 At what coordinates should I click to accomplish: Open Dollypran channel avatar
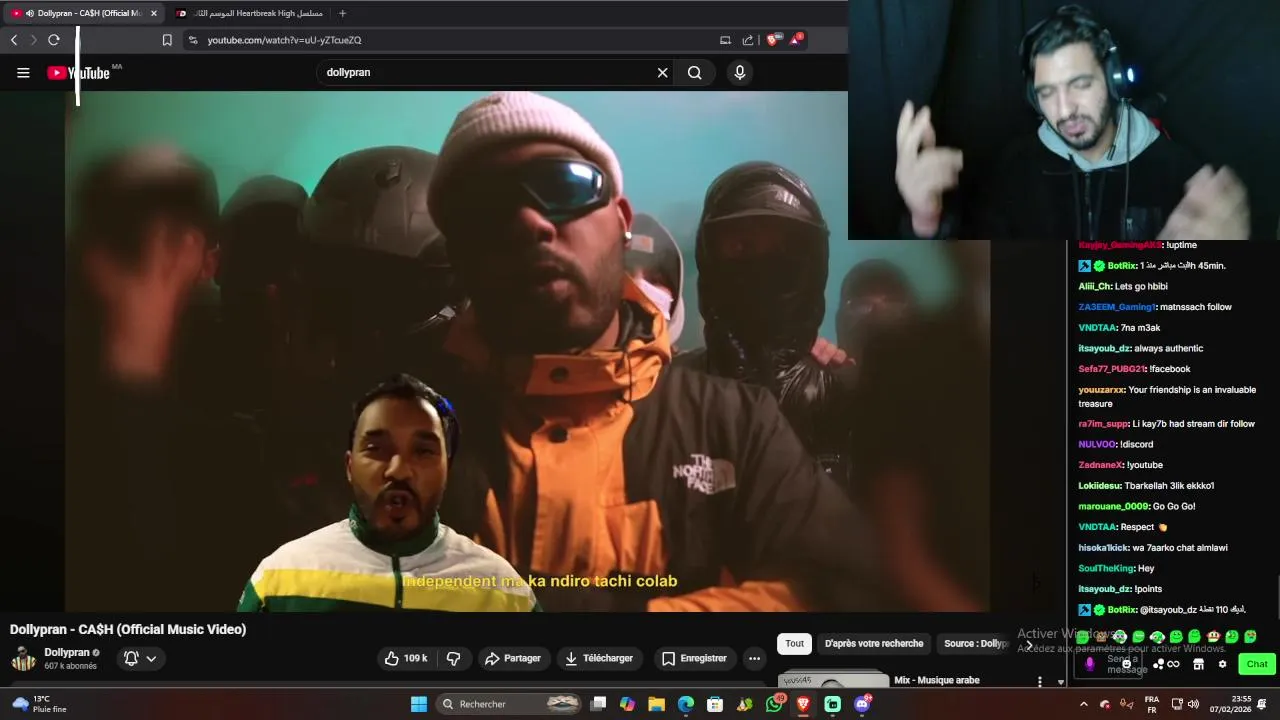(x=23, y=658)
